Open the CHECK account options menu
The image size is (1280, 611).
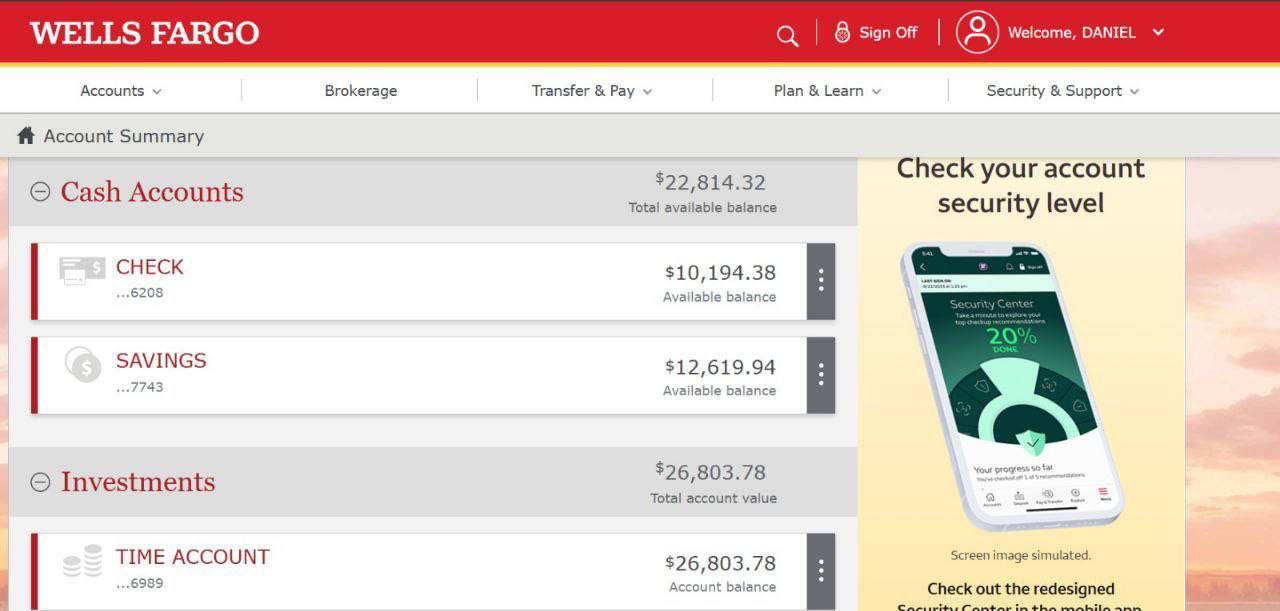pos(820,281)
